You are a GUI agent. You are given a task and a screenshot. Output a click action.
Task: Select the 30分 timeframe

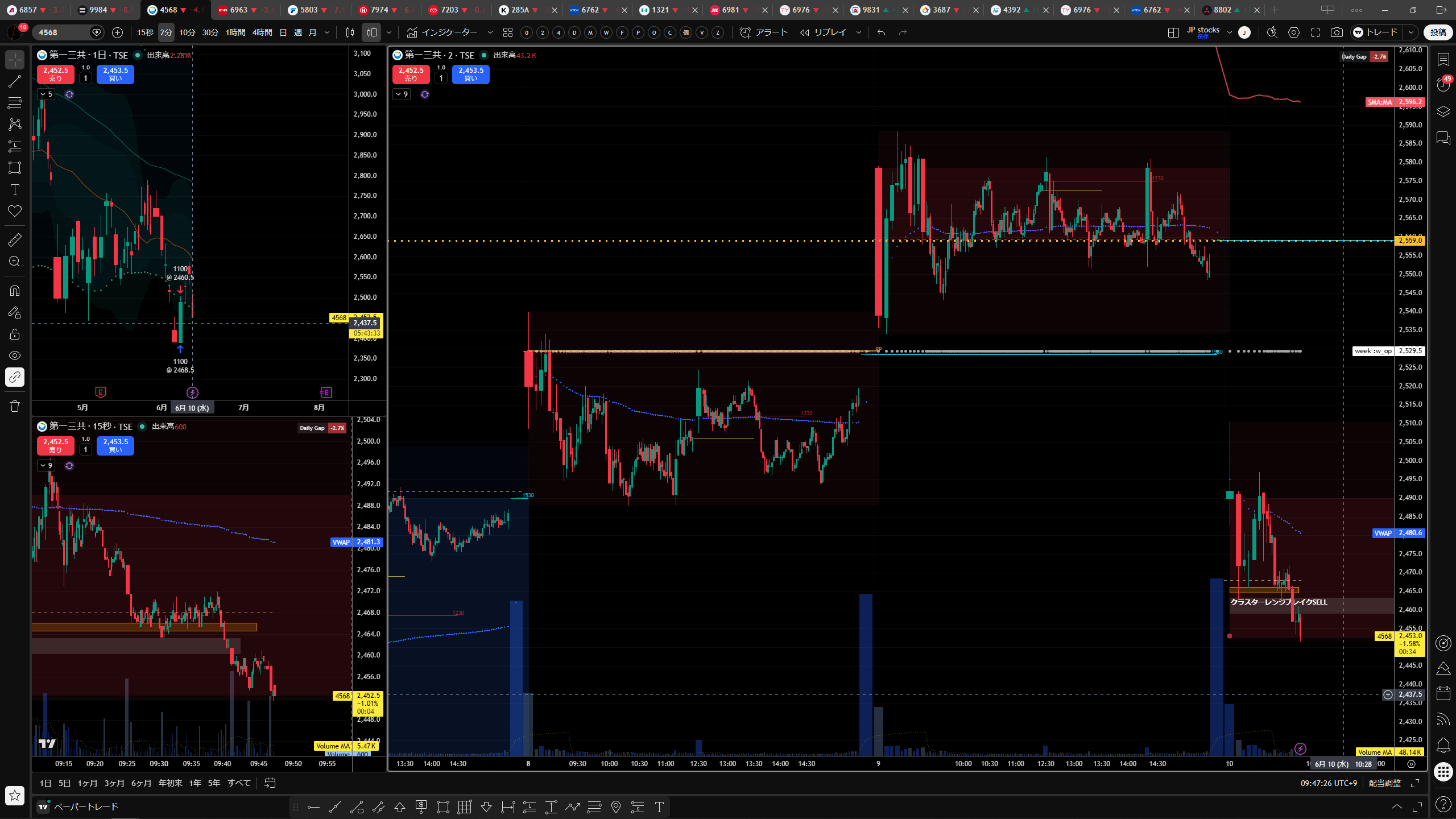[210, 32]
